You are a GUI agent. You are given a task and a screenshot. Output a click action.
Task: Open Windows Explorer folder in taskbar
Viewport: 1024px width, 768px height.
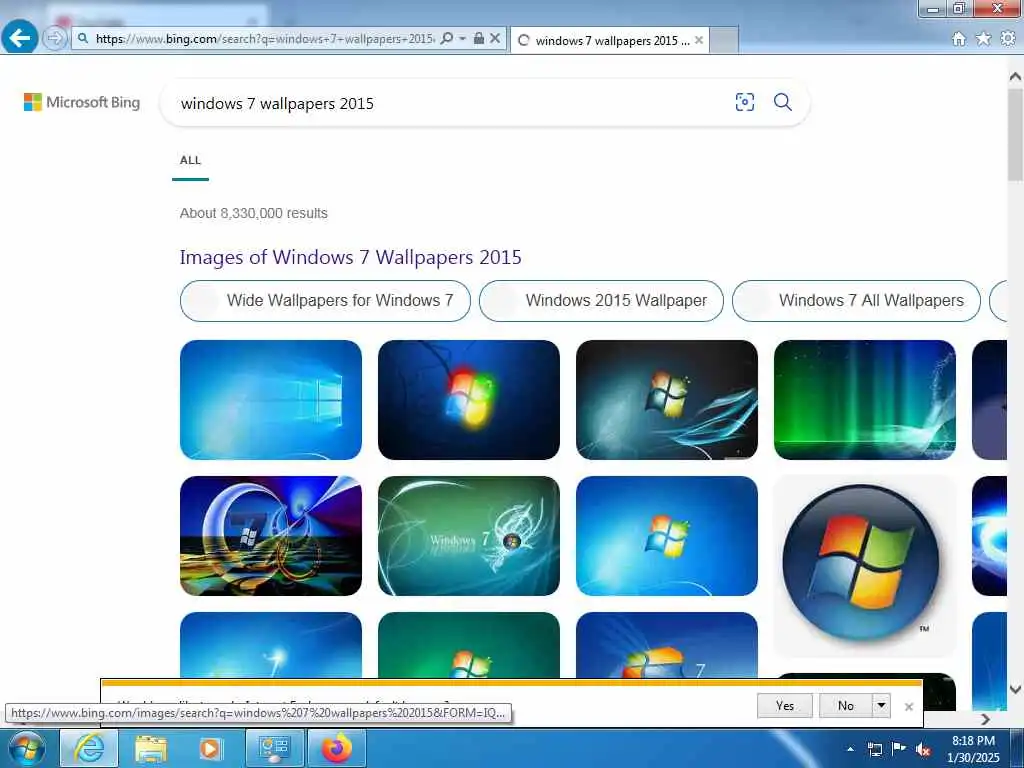point(151,748)
